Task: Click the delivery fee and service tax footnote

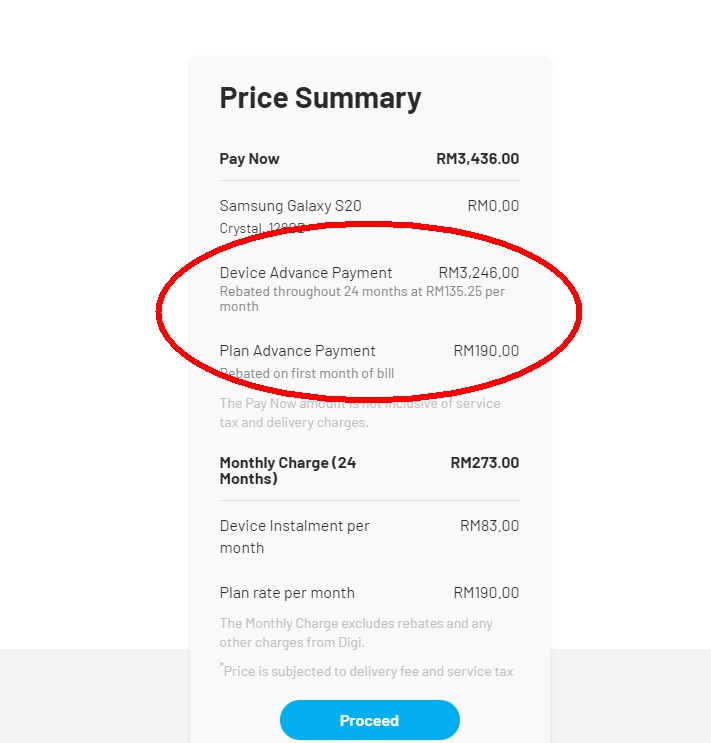Action: pos(368,671)
